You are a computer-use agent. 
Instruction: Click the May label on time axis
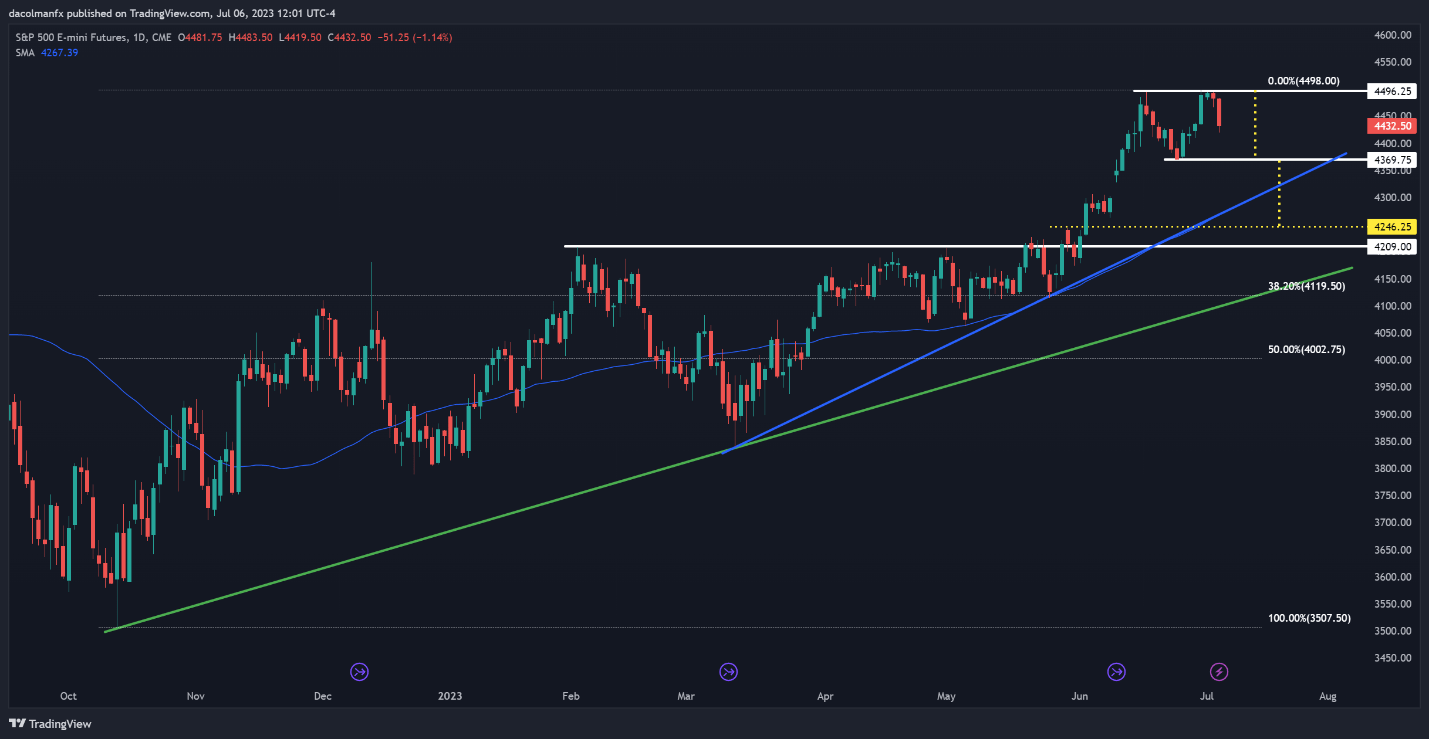[948, 695]
